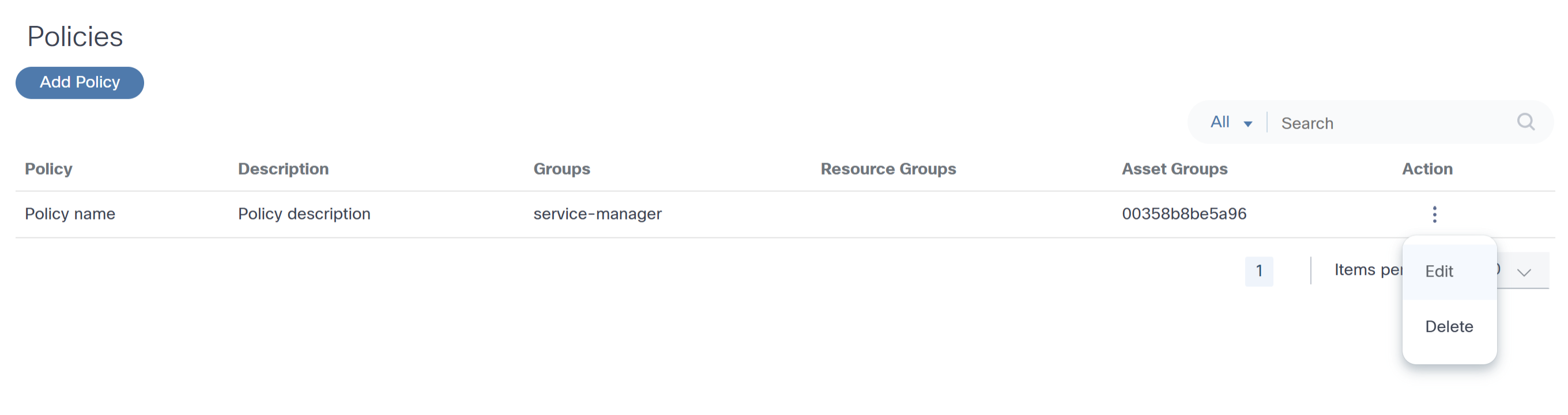Screen dimensions: 1568x415
Task: Click the Resource Groups column header
Action: [888, 168]
